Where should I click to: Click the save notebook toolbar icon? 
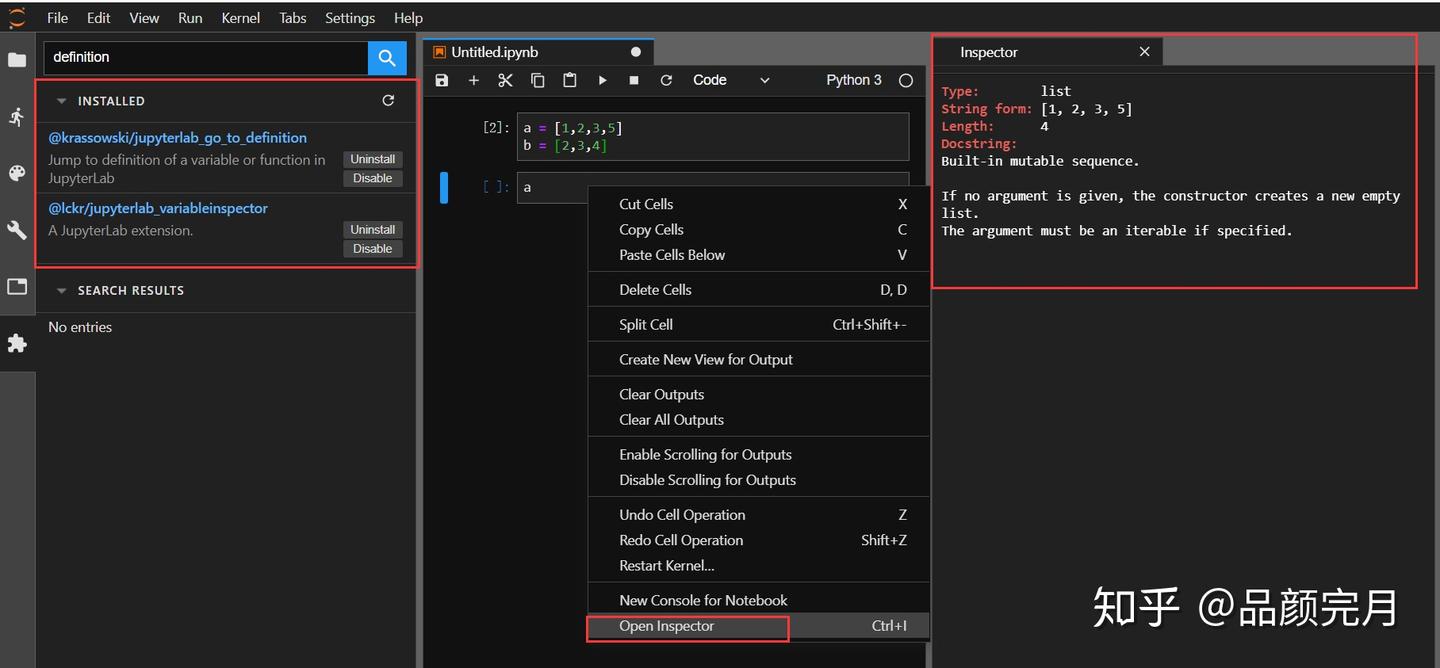tap(442, 80)
